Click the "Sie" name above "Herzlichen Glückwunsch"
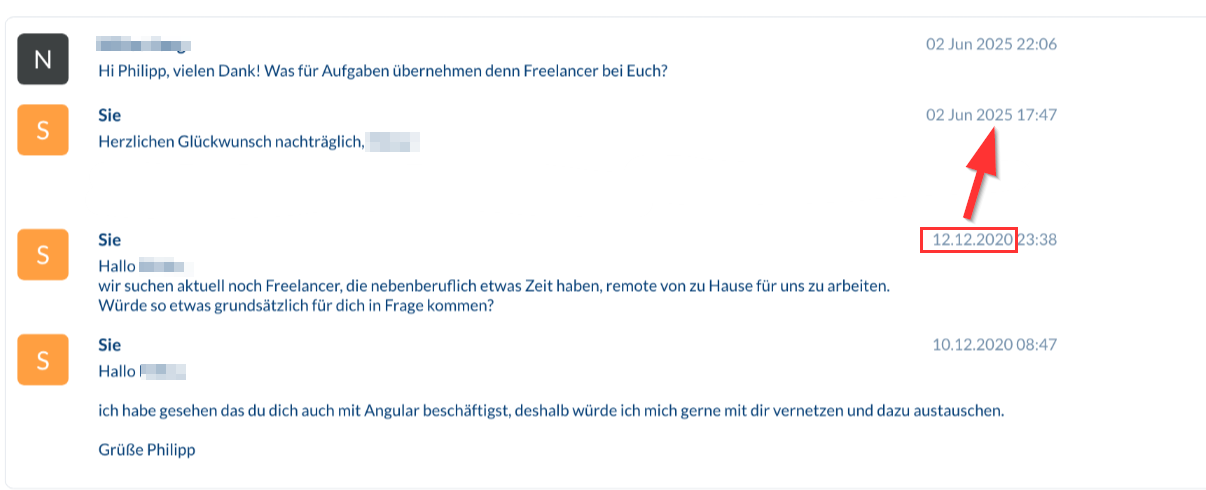Screen dimensions: 1206x490 [109, 115]
